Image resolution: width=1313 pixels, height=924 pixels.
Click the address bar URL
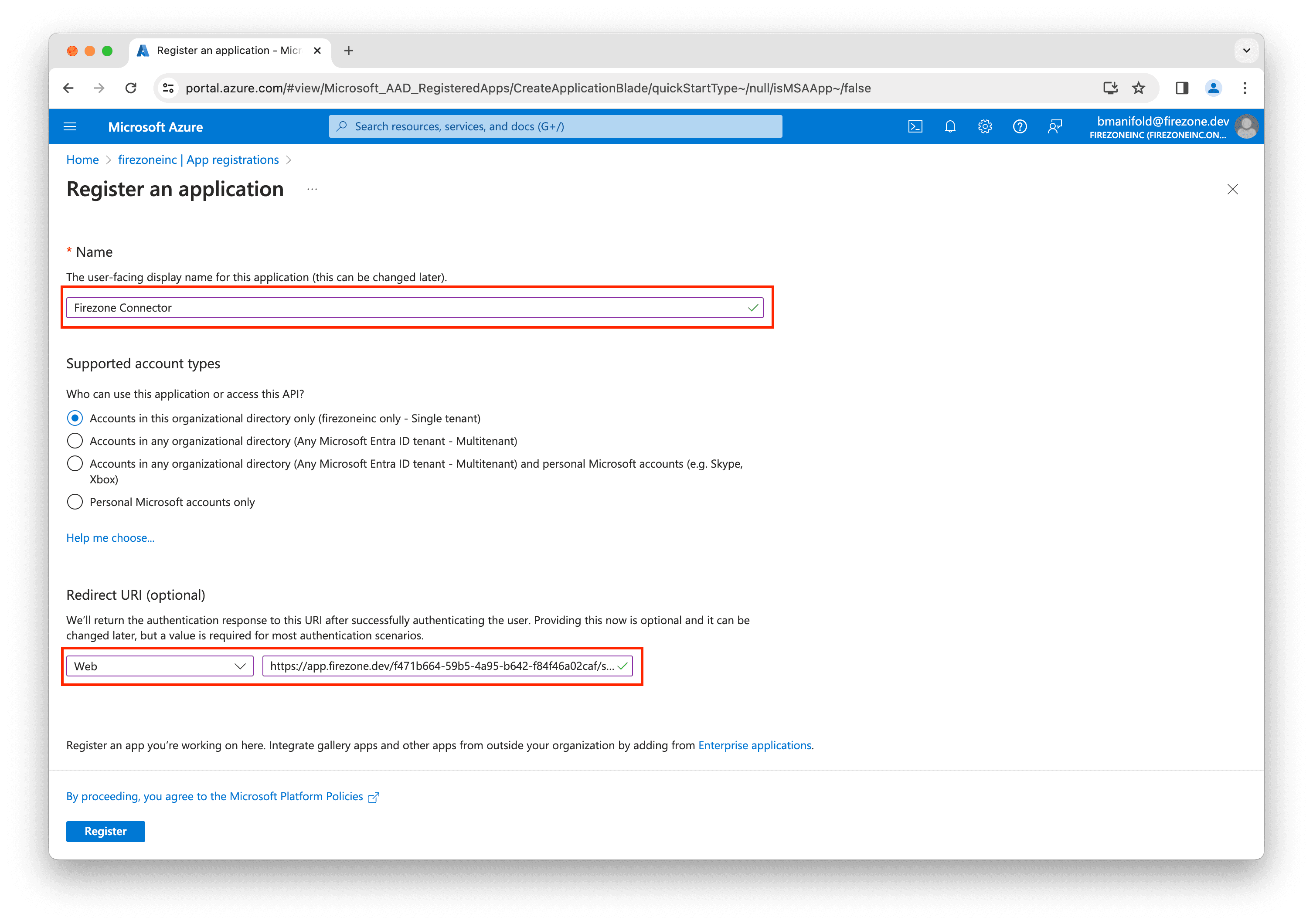515,88
